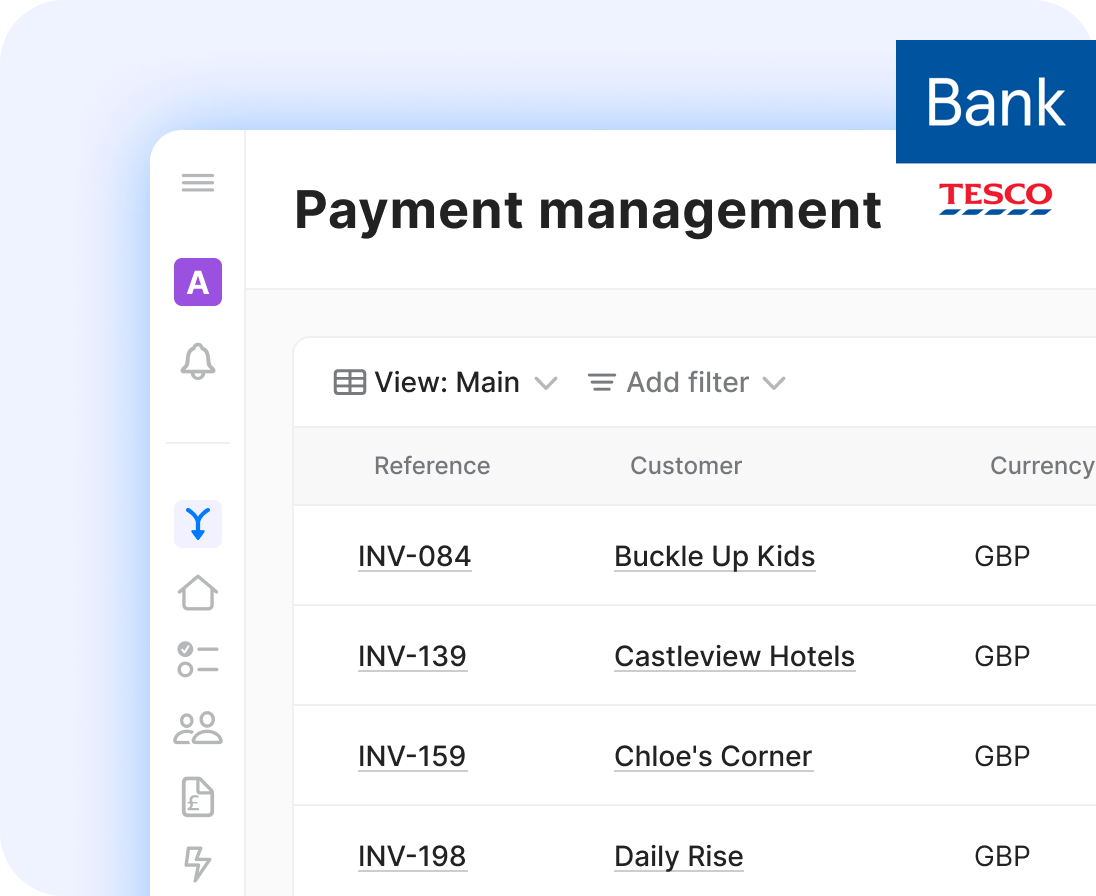Expand the Add filter dropdown
The image size is (1096, 896).
click(x=774, y=383)
